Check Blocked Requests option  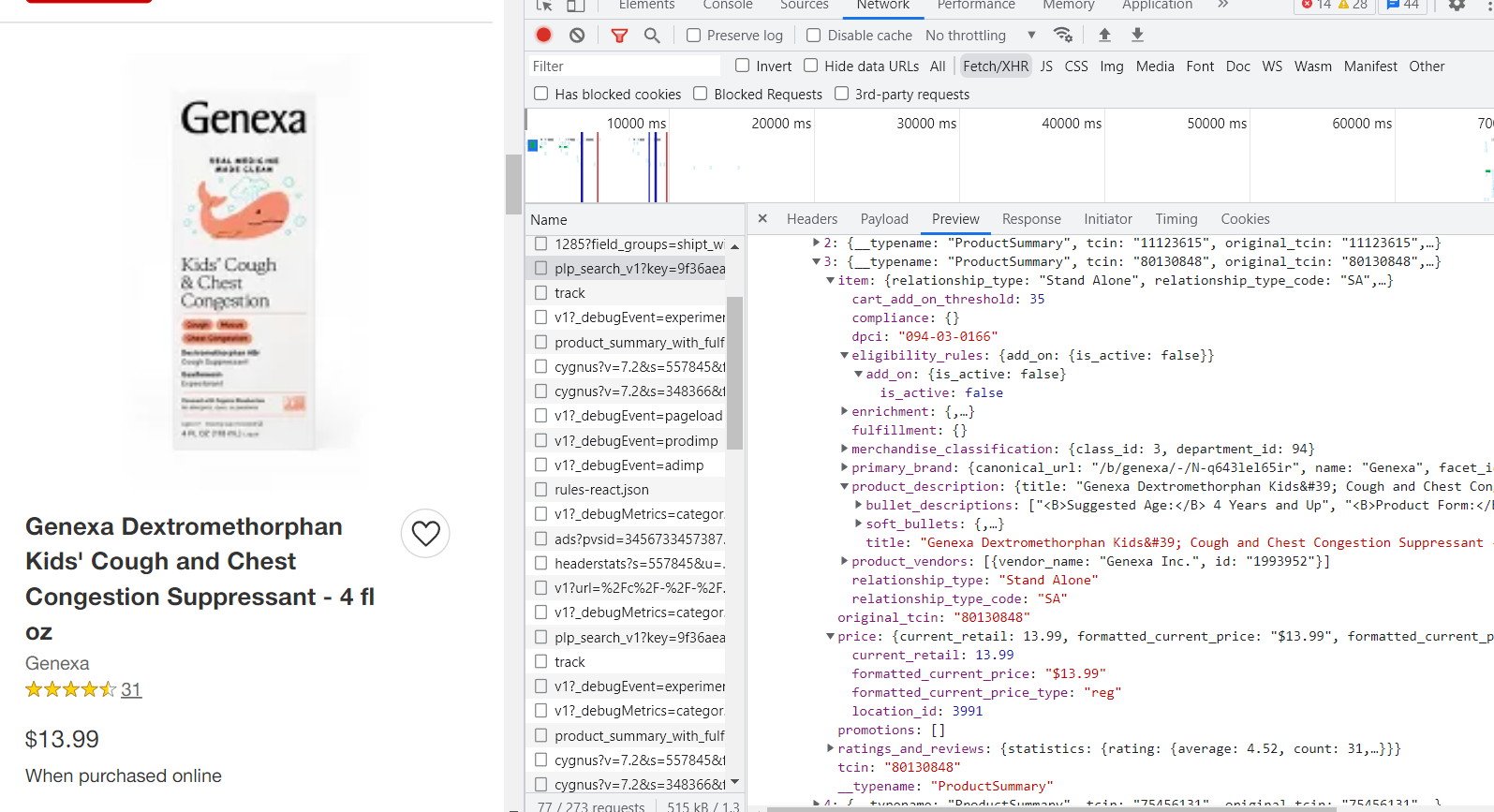[x=700, y=94]
